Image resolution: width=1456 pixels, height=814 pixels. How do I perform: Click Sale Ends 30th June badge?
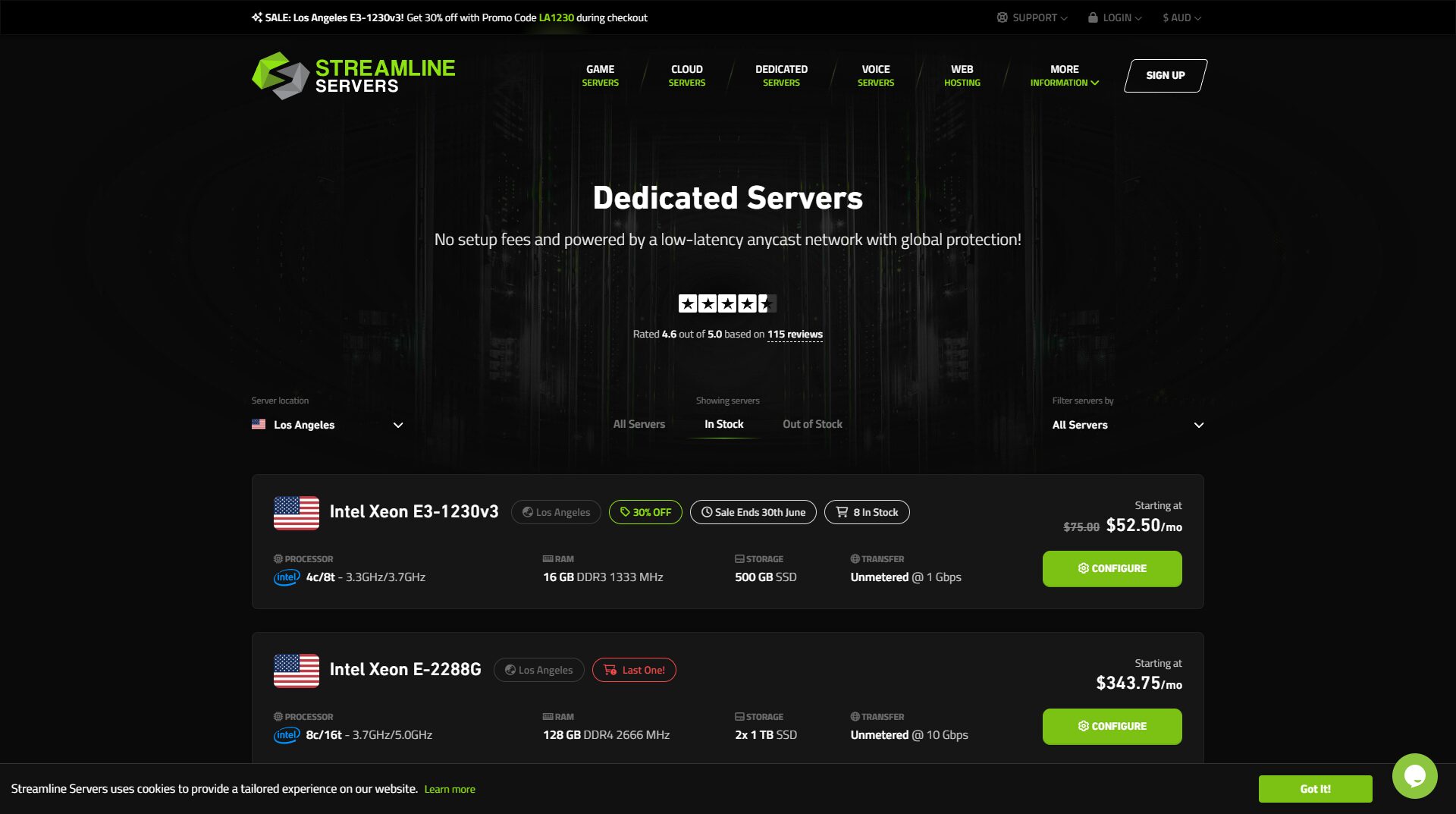point(753,512)
